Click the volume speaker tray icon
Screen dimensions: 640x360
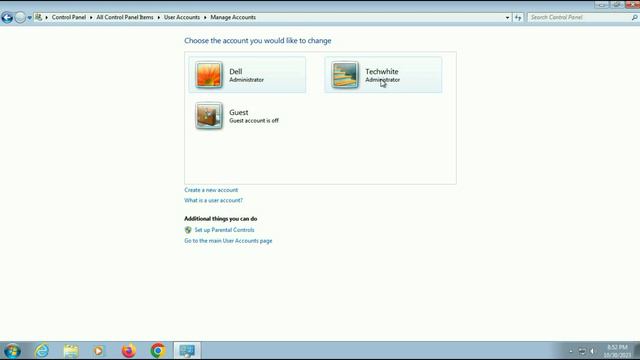[592, 351]
